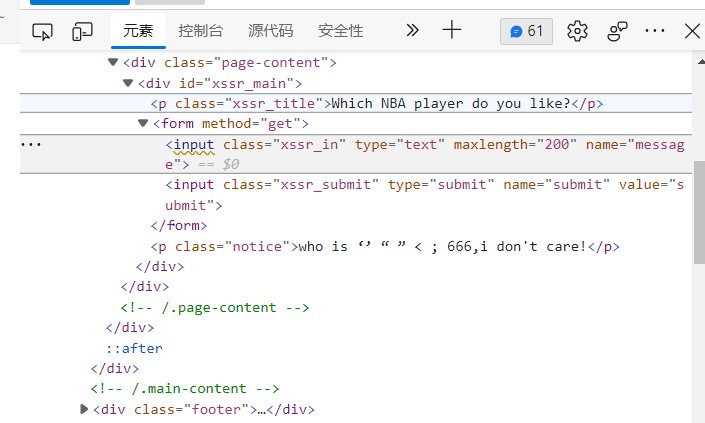Select the p class notice line
This screenshot has width=705, height=423.
385,246
